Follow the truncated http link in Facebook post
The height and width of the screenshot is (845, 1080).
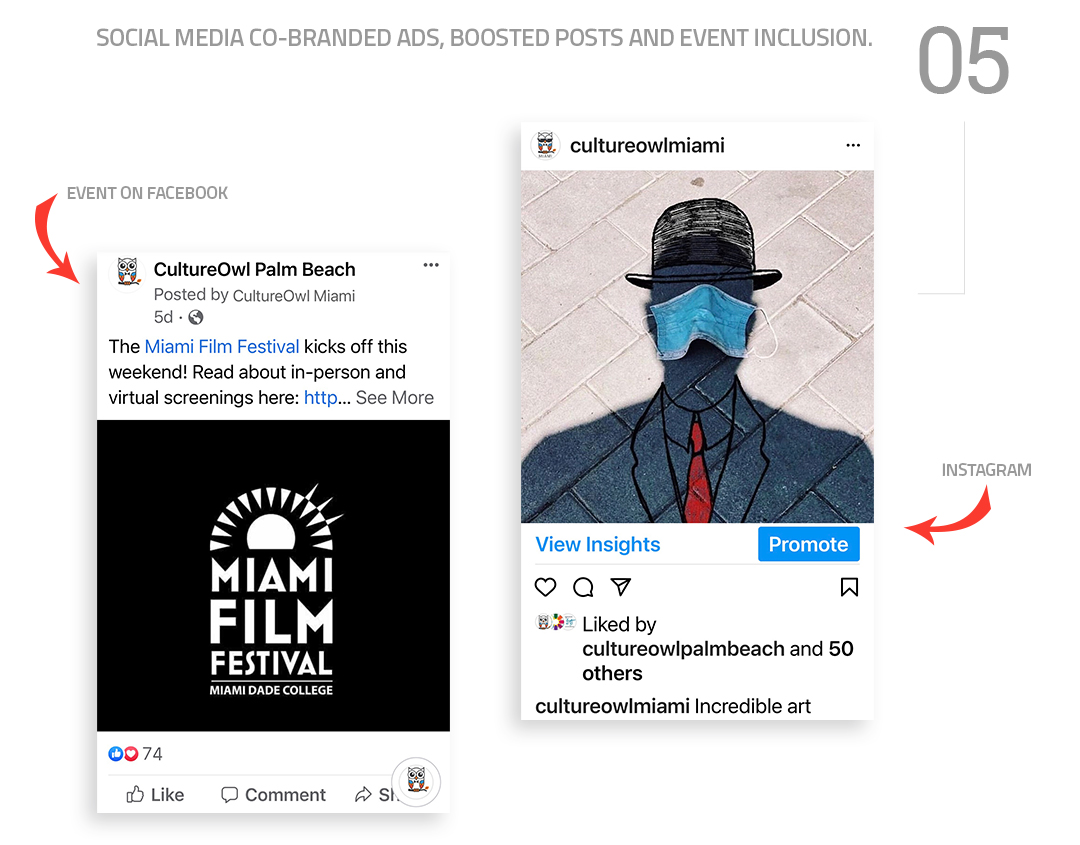[x=321, y=398]
